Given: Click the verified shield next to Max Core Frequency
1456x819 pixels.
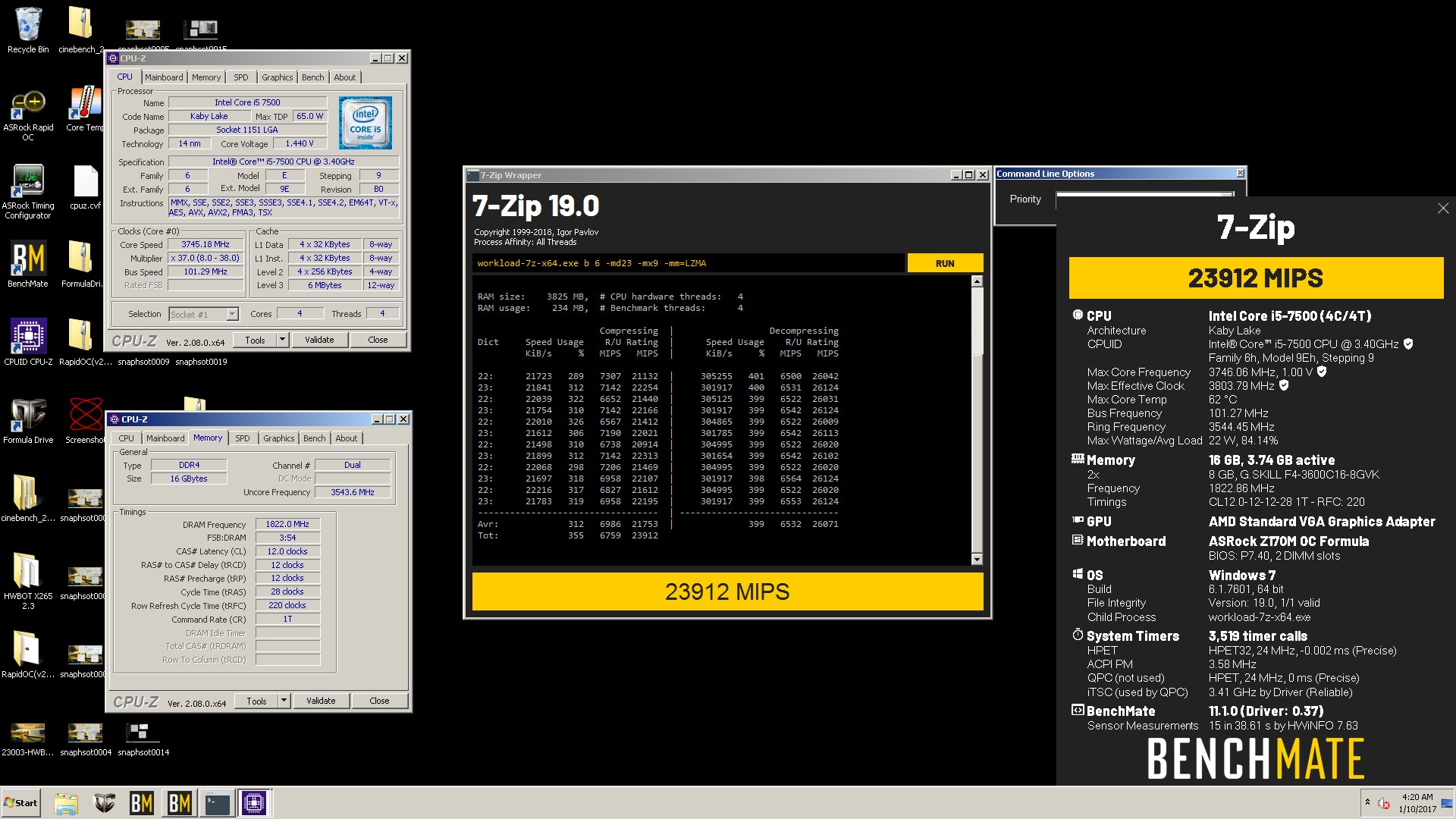Looking at the screenshot, I should pyautogui.click(x=1322, y=372).
